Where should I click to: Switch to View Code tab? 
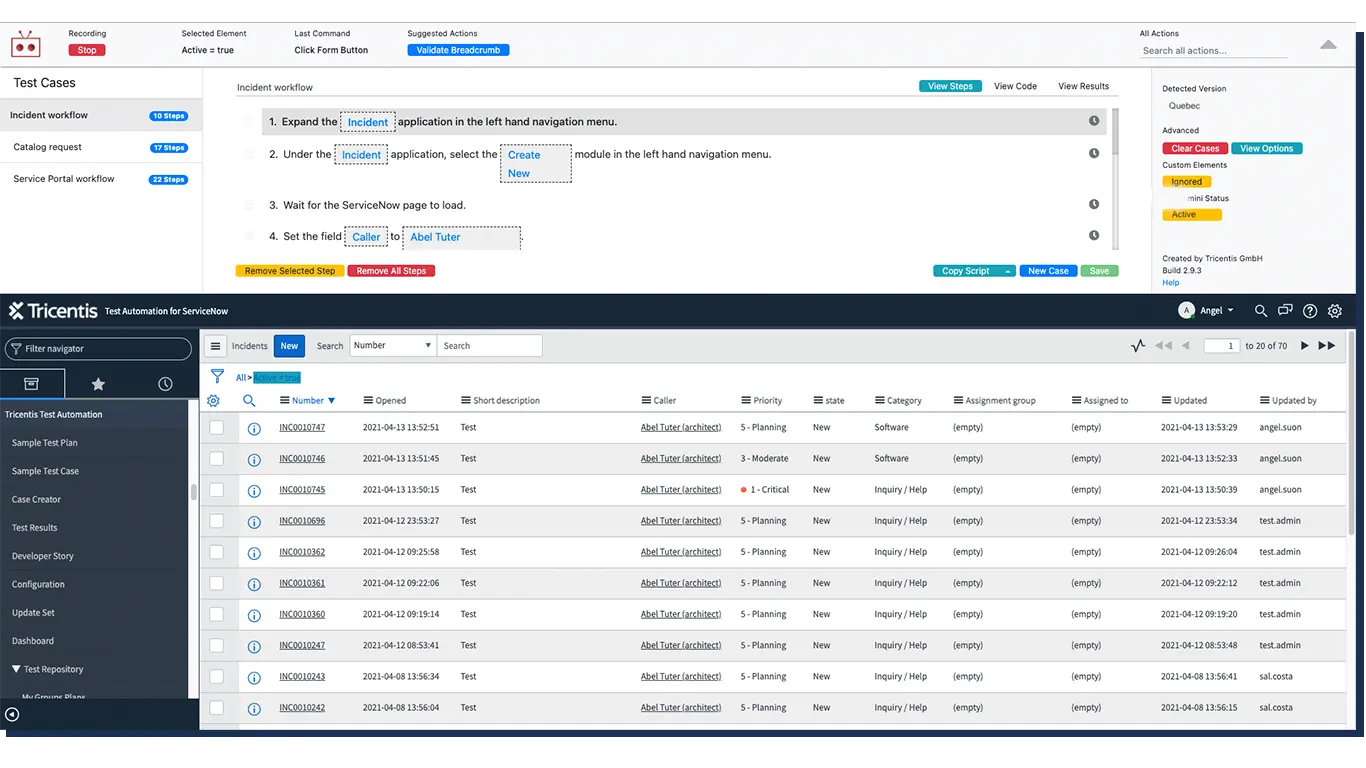pos(1015,86)
